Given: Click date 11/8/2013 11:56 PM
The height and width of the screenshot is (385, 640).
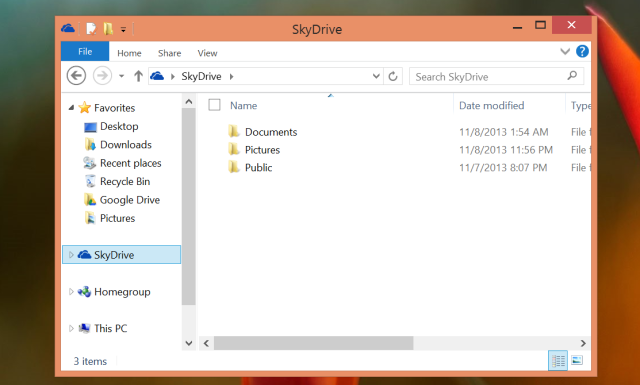Looking at the screenshot, I should (x=506, y=150).
